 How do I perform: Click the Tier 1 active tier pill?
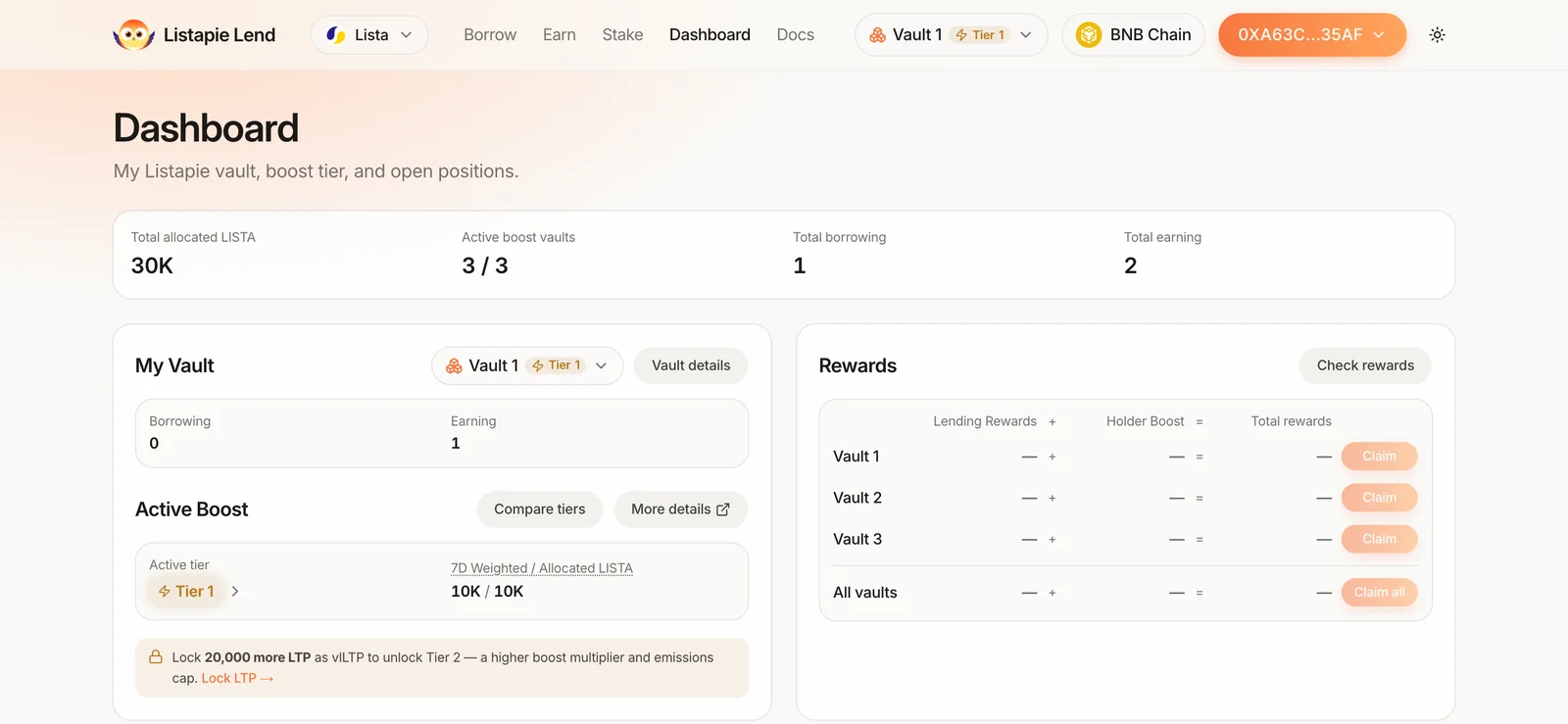tap(186, 591)
